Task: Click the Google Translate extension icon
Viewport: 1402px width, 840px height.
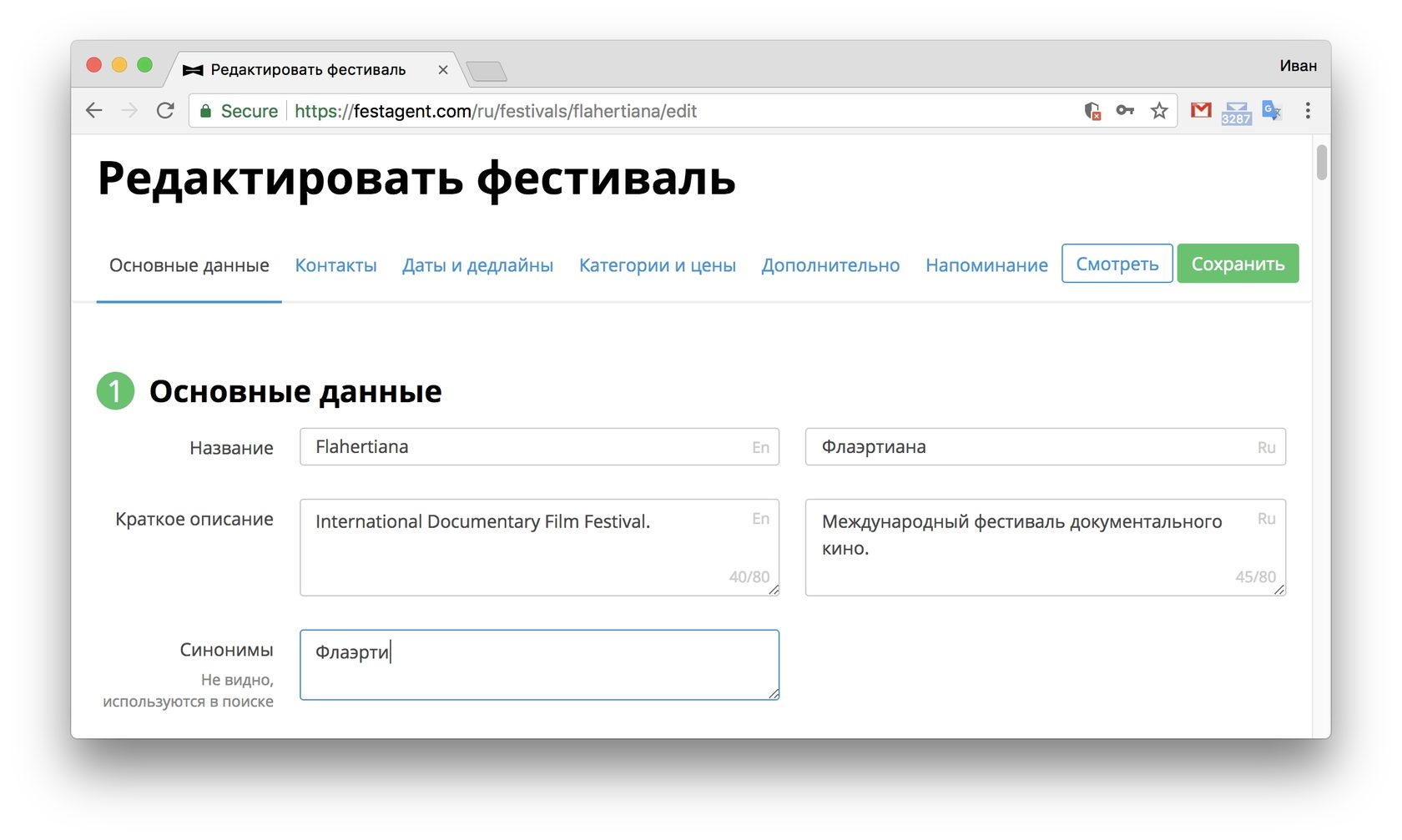Action: click(1271, 110)
